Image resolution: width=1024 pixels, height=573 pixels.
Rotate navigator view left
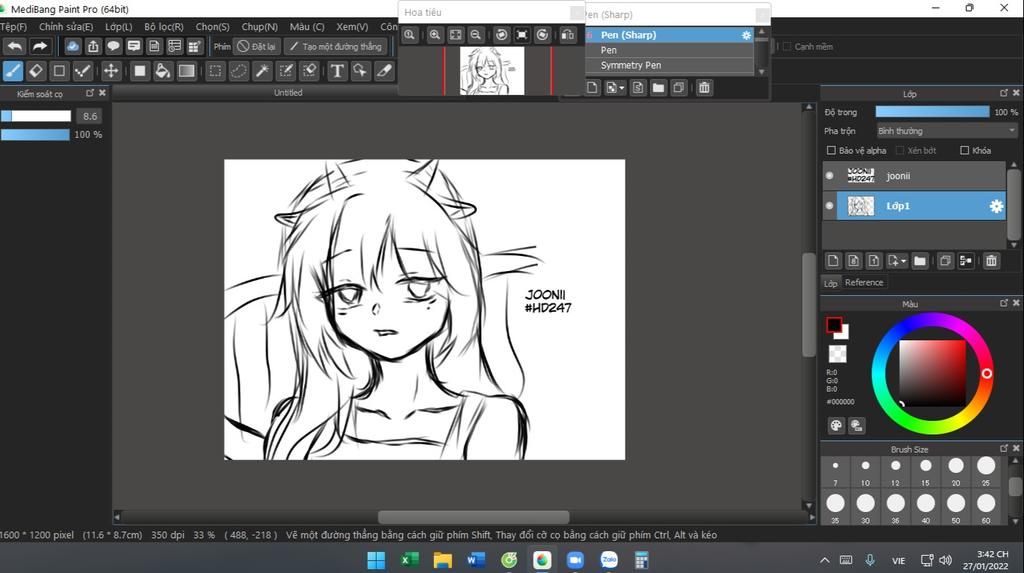click(502, 35)
